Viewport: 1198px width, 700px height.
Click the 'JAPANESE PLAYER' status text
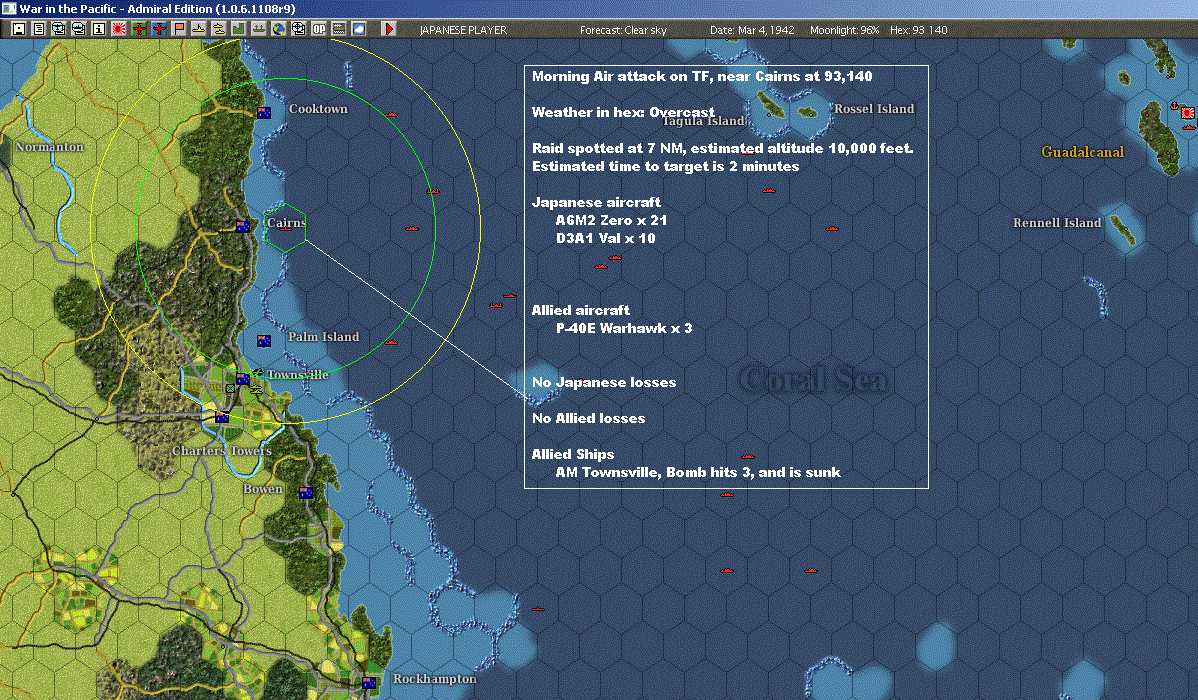463,30
